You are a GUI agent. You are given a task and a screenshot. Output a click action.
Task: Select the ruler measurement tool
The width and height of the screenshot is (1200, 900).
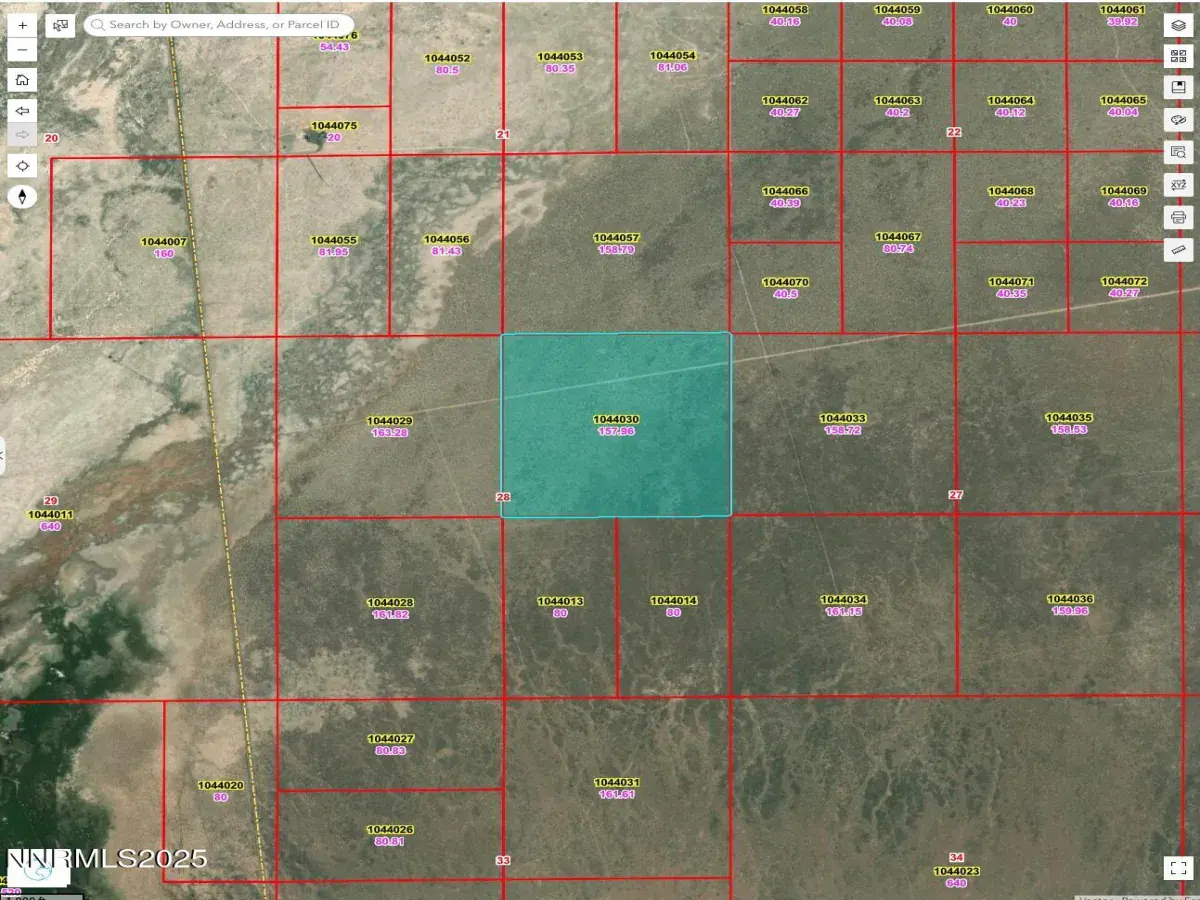pyautogui.click(x=1178, y=248)
